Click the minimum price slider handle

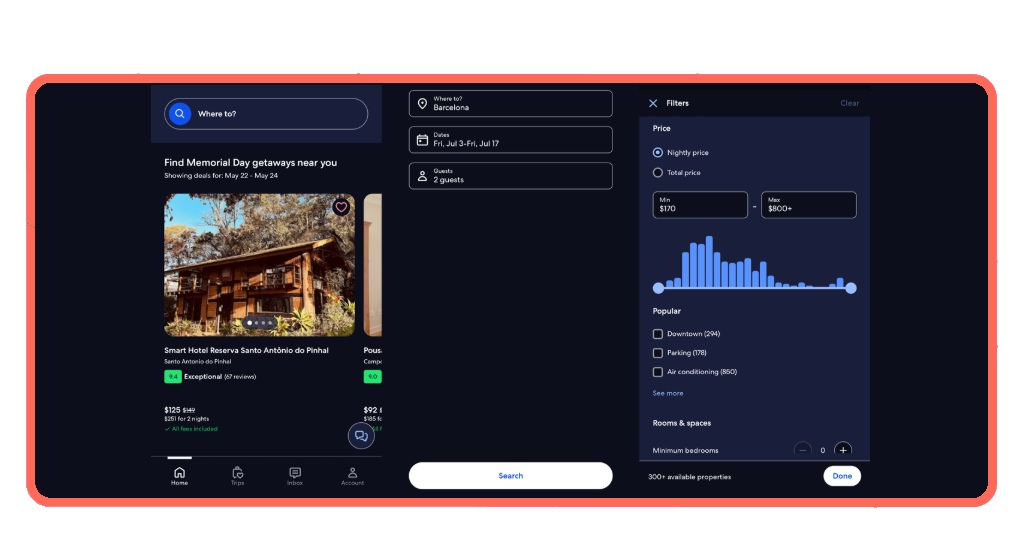click(x=658, y=288)
